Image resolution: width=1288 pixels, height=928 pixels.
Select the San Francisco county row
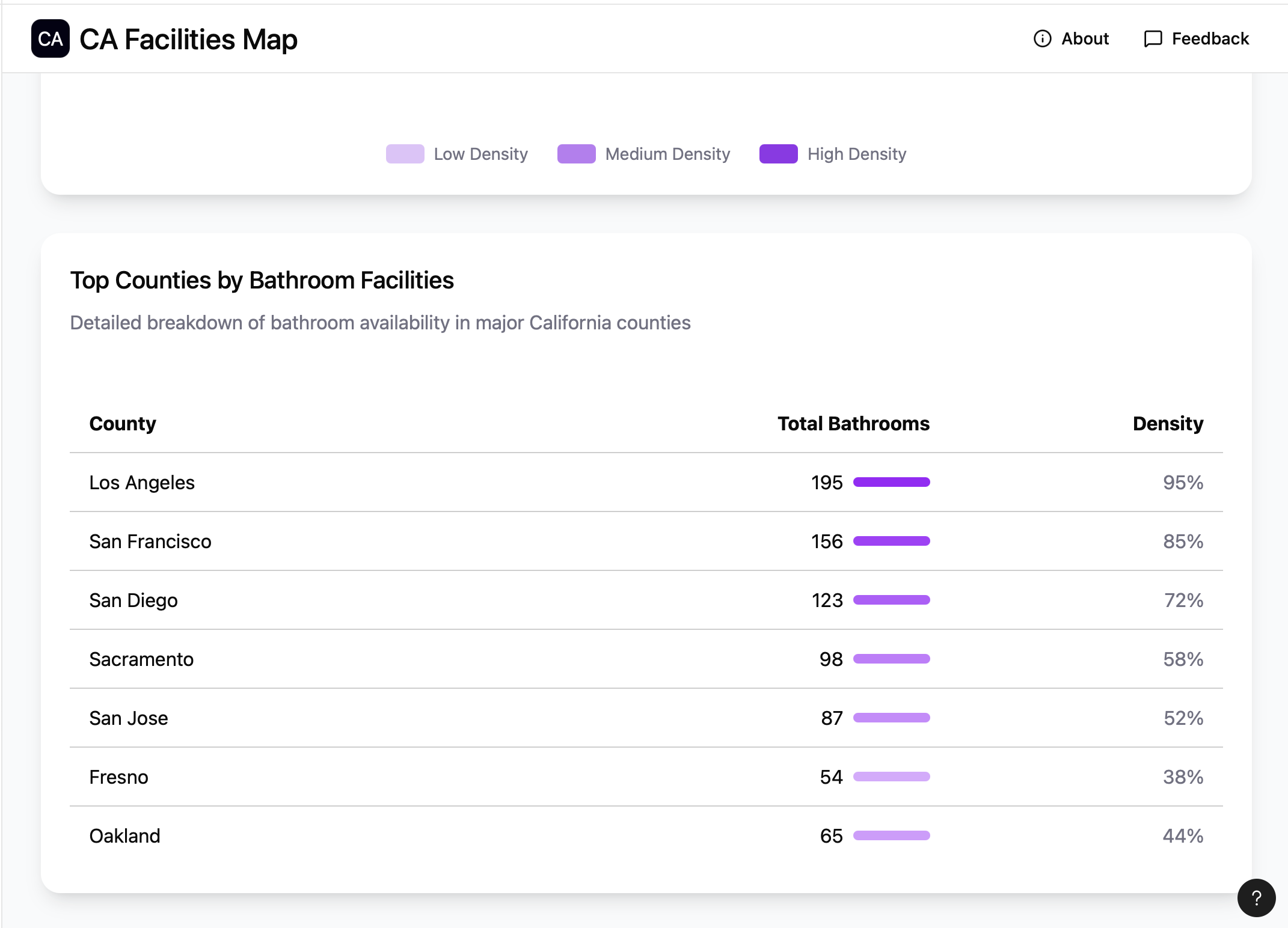tap(150, 542)
